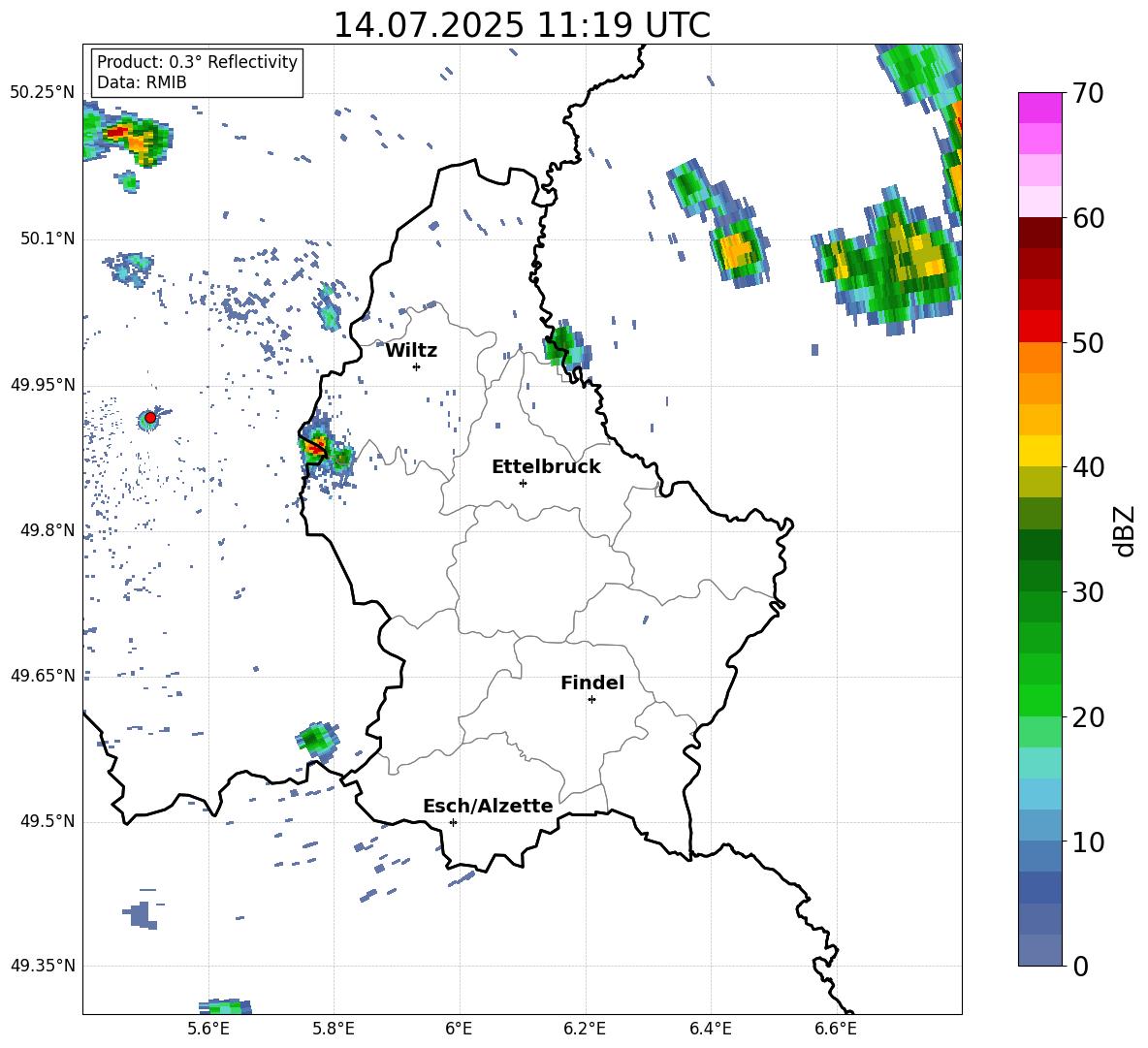Click the magenta top colorbar segment
The width and height of the screenshot is (1148, 1048).
(x=1040, y=109)
